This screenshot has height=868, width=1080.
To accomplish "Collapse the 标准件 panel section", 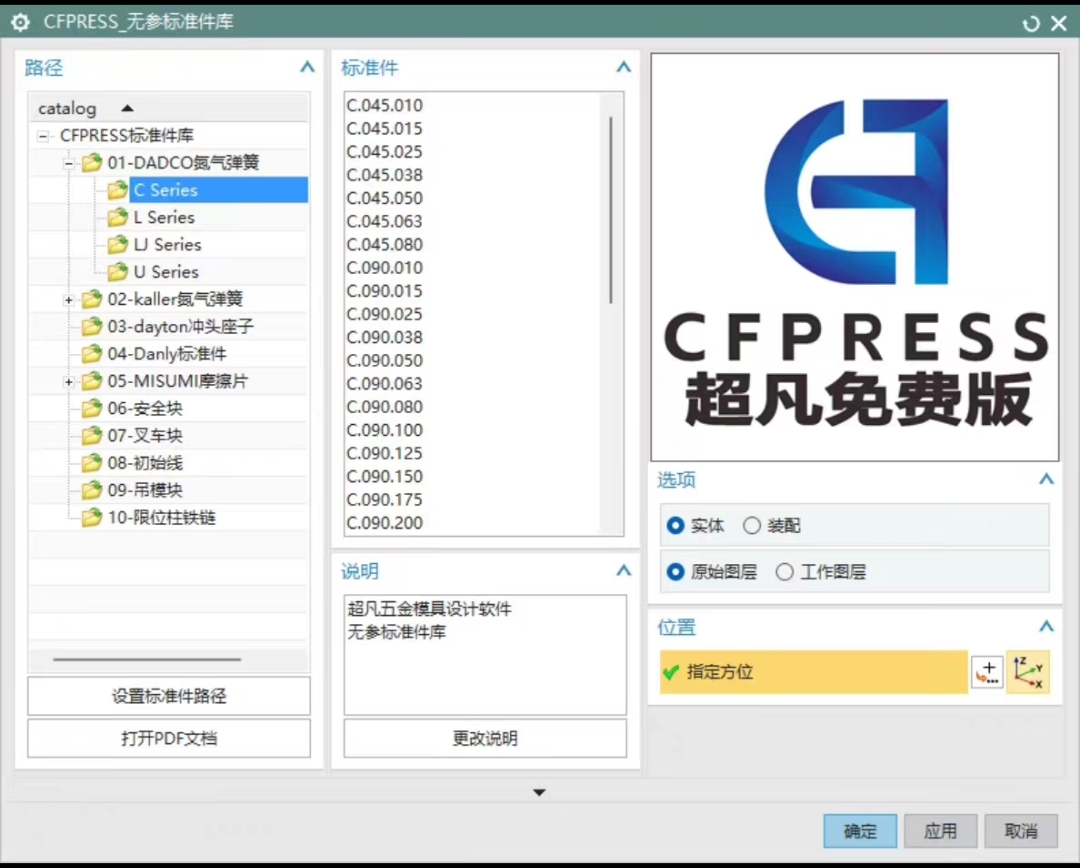I will pos(623,68).
